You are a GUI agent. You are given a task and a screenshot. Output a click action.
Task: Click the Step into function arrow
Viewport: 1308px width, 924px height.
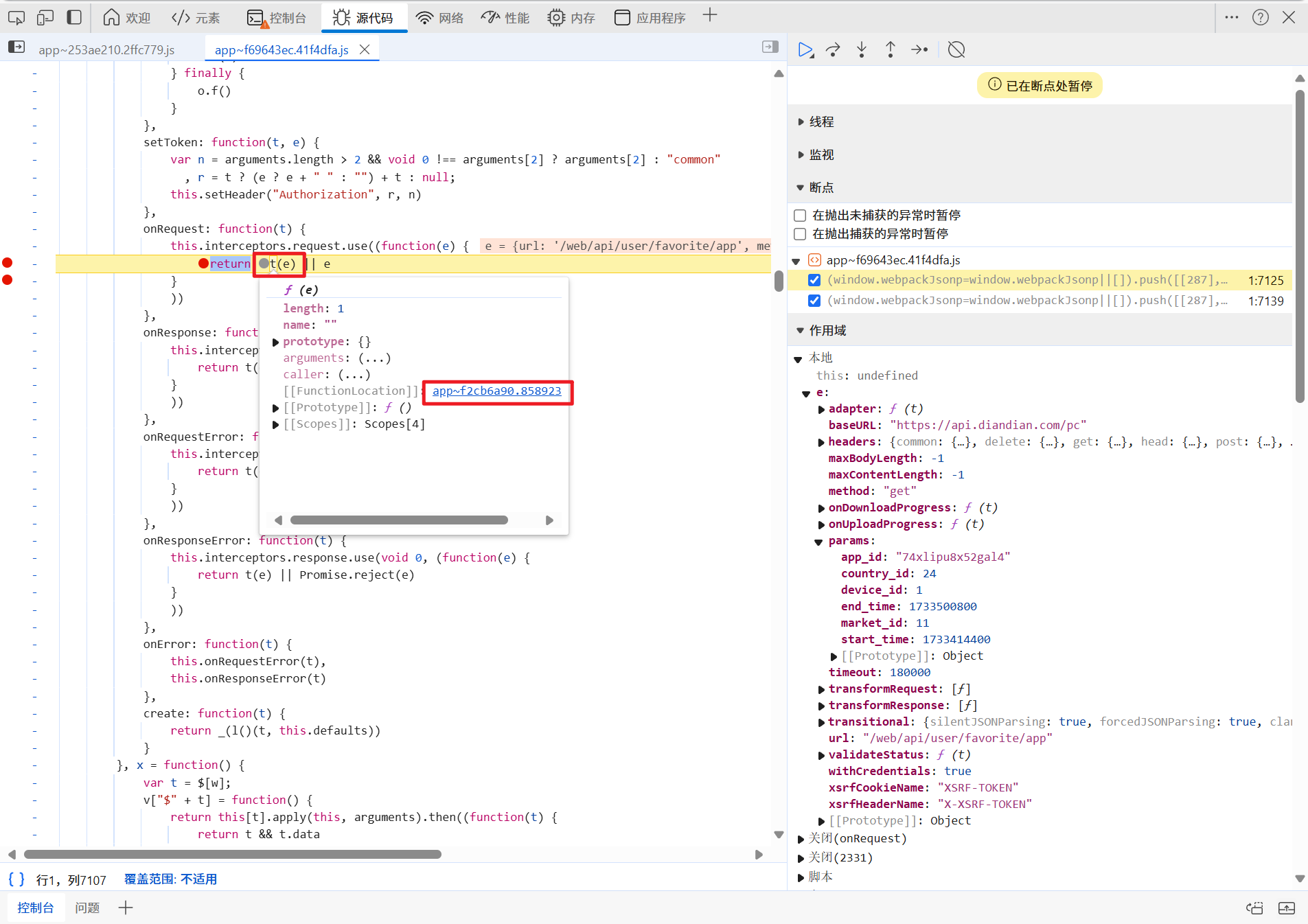click(862, 49)
